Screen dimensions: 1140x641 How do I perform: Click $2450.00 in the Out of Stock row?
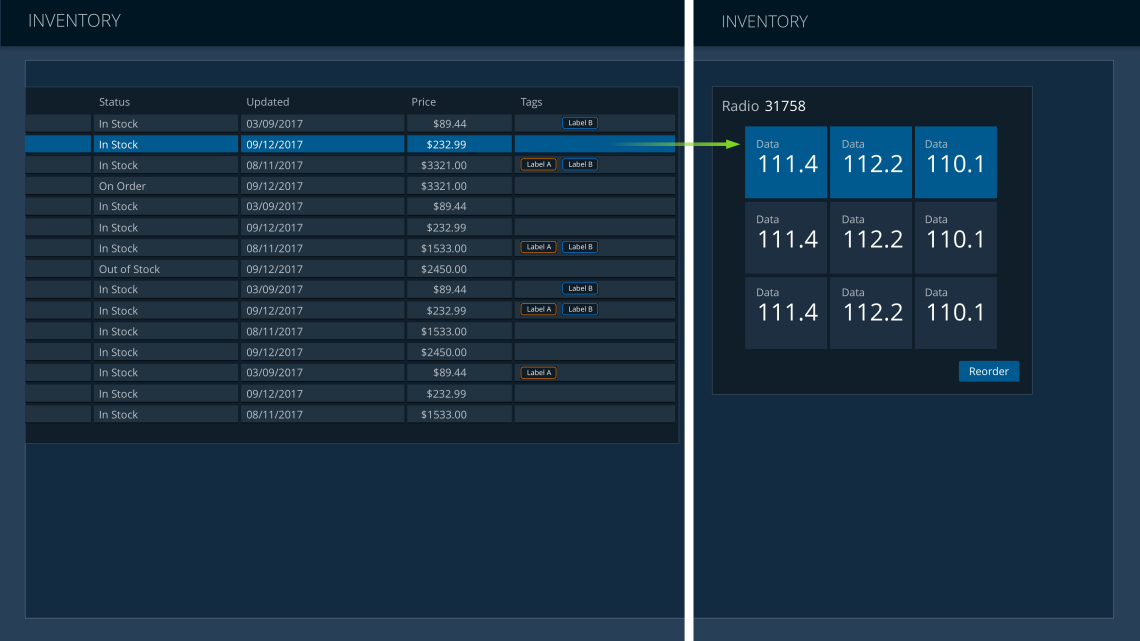[443, 269]
